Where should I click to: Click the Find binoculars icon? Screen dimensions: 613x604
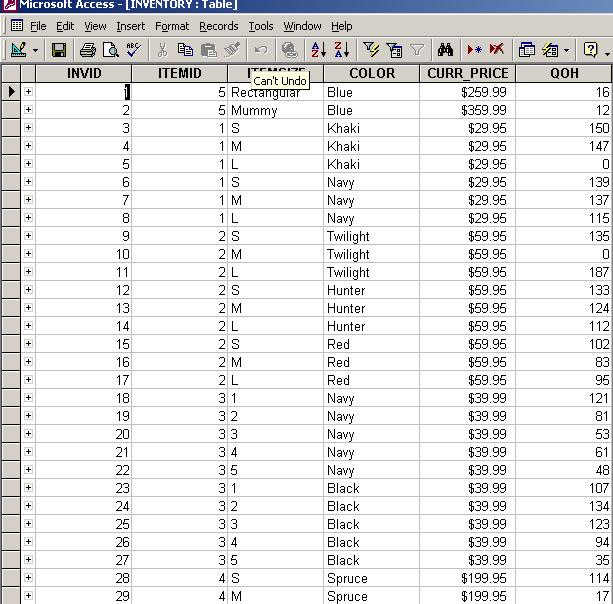tap(445, 50)
